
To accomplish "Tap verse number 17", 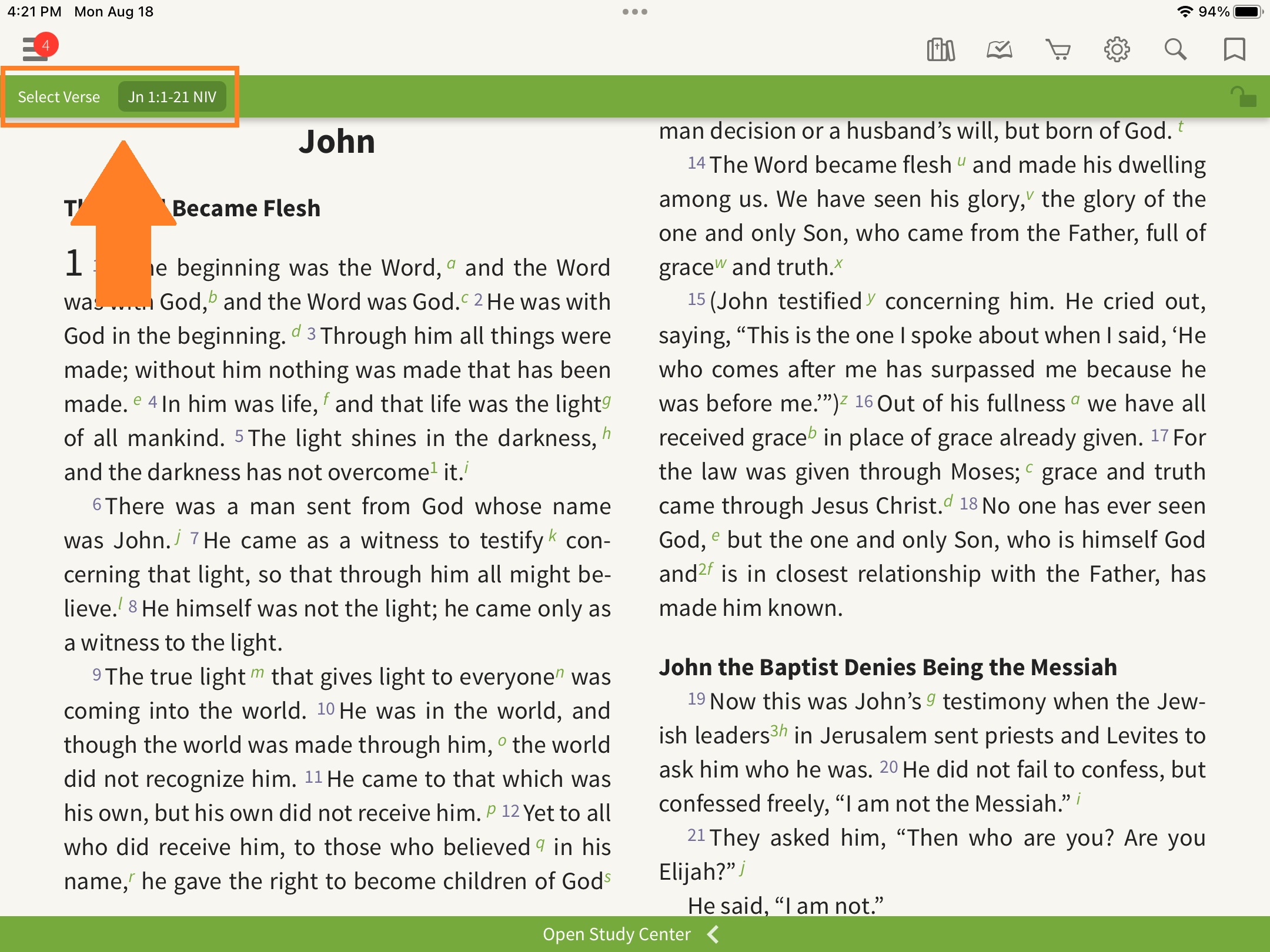I will (x=1159, y=435).
